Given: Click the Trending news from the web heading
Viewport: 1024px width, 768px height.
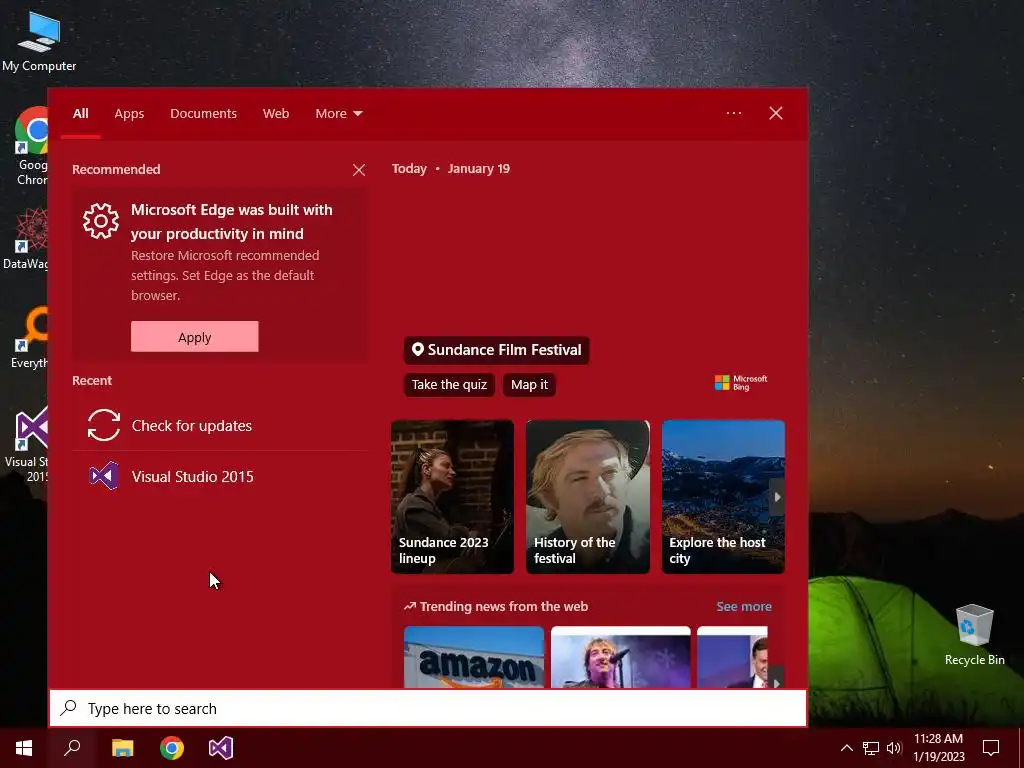Looking at the screenshot, I should pyautogui.click(x=496, y=607).
